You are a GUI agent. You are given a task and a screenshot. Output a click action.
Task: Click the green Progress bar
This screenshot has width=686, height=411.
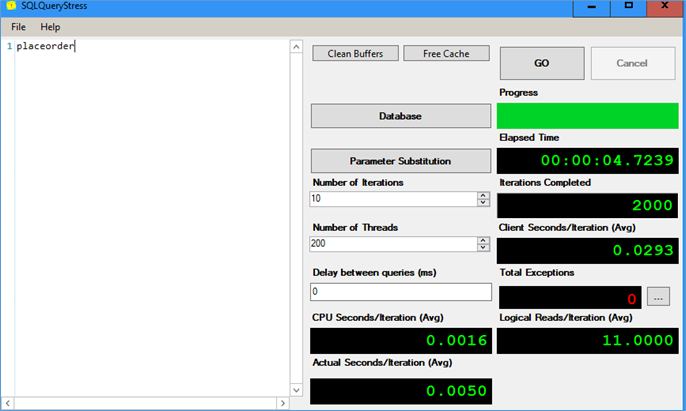tap(588, 116)
